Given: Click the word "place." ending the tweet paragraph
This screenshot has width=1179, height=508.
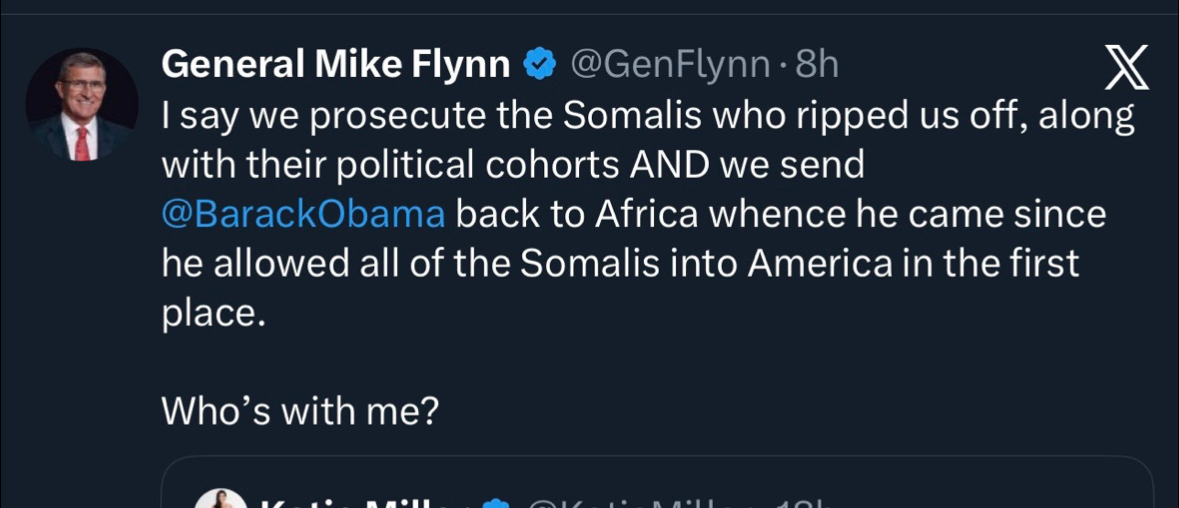Looking at the screenshot, I should pyautogui.click(x=214, y=313).
